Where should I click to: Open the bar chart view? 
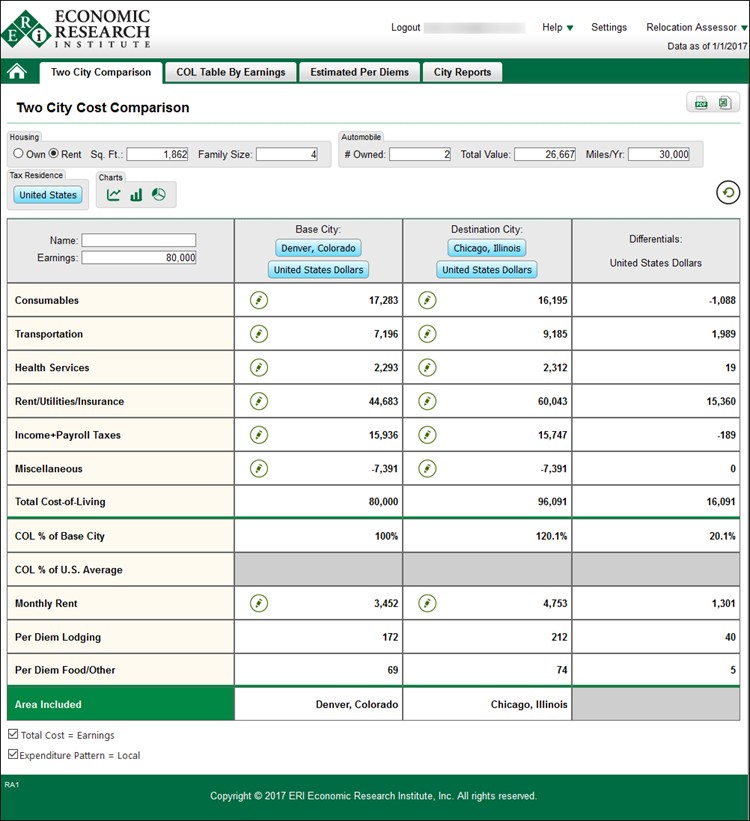[136, 195]
